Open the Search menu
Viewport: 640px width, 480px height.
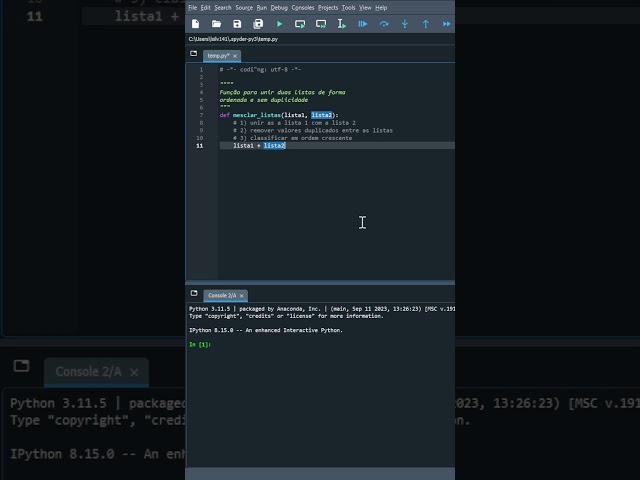[x=222, y=8]
